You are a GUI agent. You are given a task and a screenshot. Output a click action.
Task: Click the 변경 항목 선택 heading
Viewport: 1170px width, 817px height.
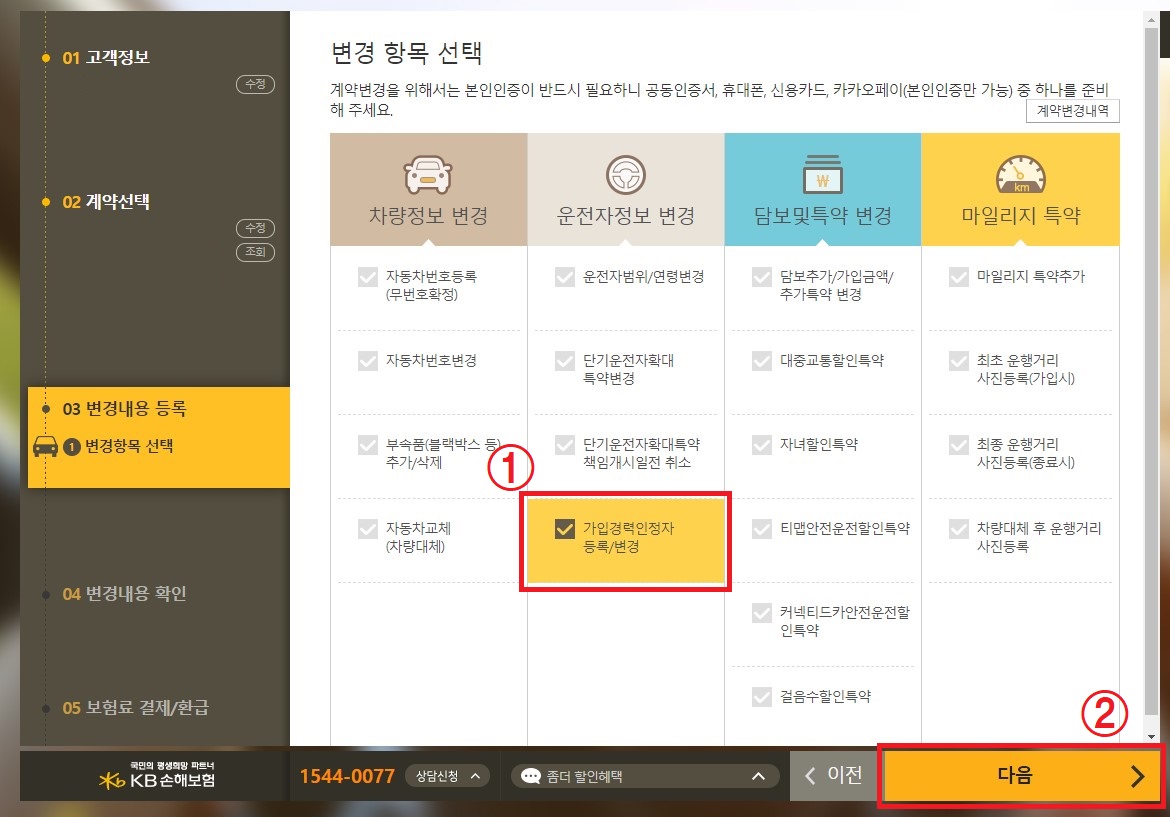(x=407, y=52)
